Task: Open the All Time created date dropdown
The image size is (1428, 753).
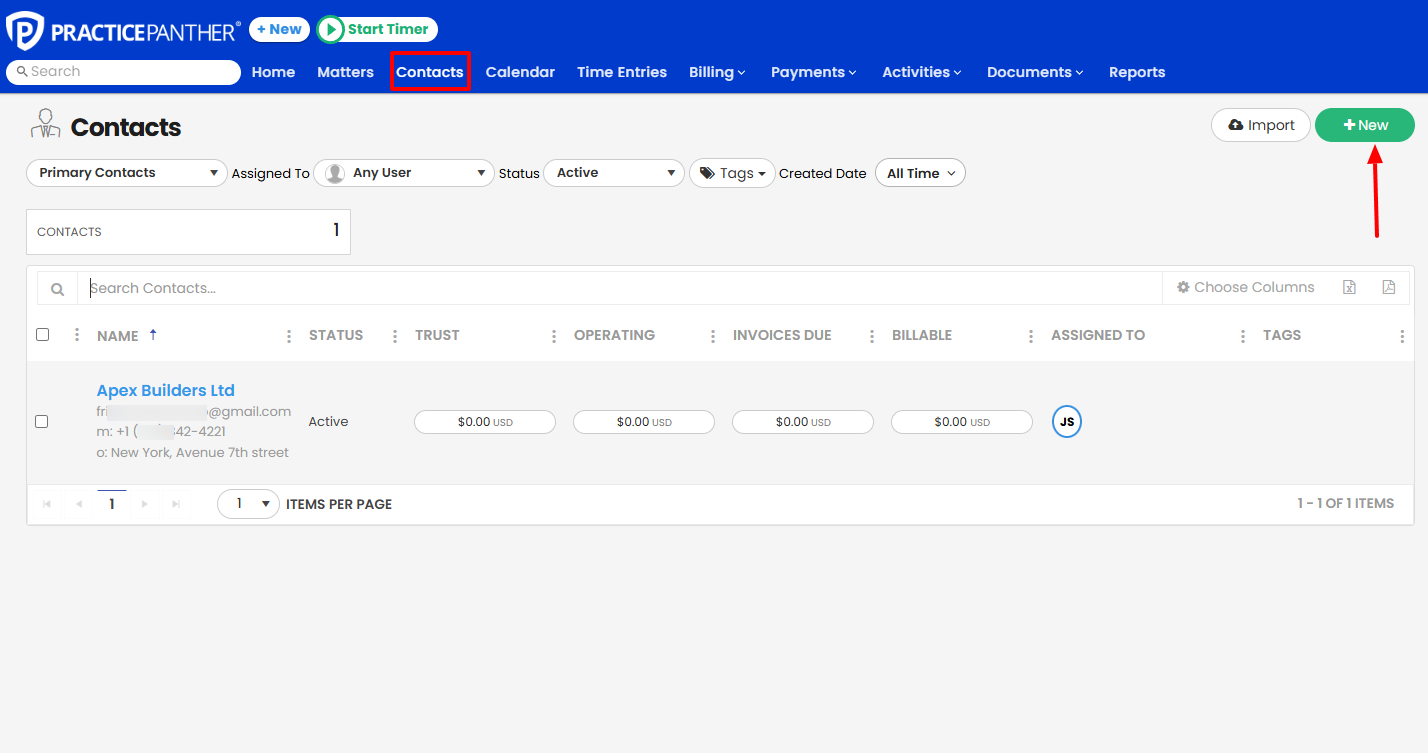Action: 919,172
